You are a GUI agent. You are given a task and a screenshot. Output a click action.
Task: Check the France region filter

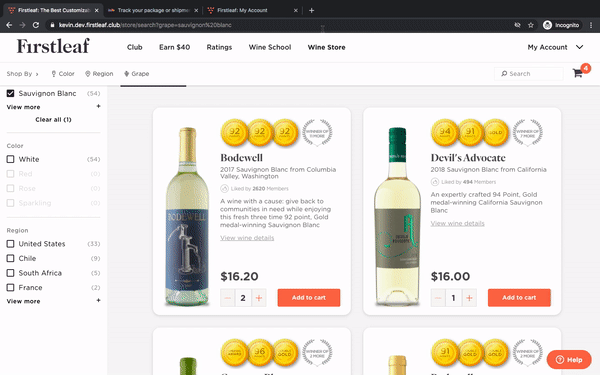pos(10,287)
